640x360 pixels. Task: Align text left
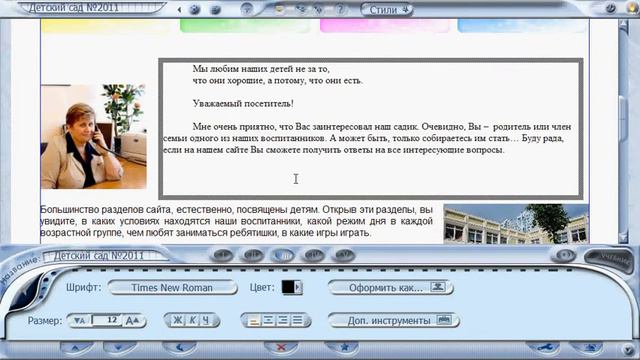pos(254,320)
